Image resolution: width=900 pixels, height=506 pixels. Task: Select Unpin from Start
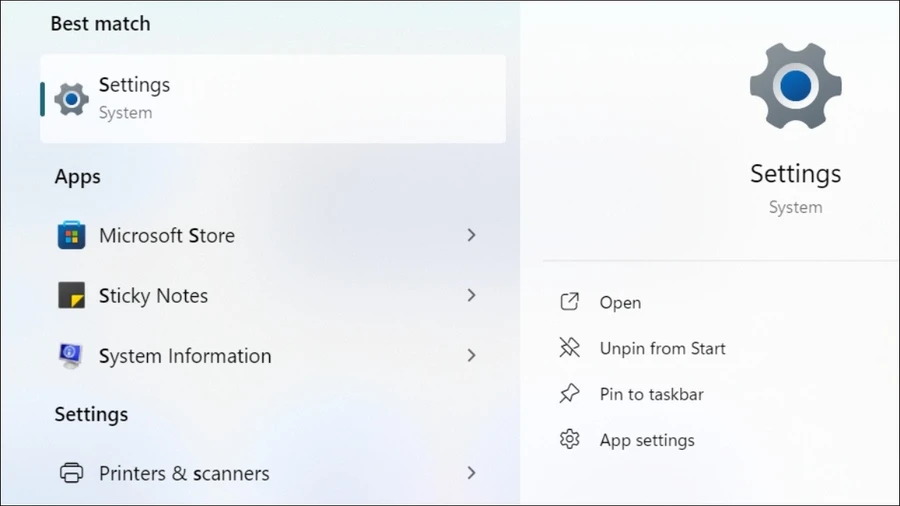662,348
